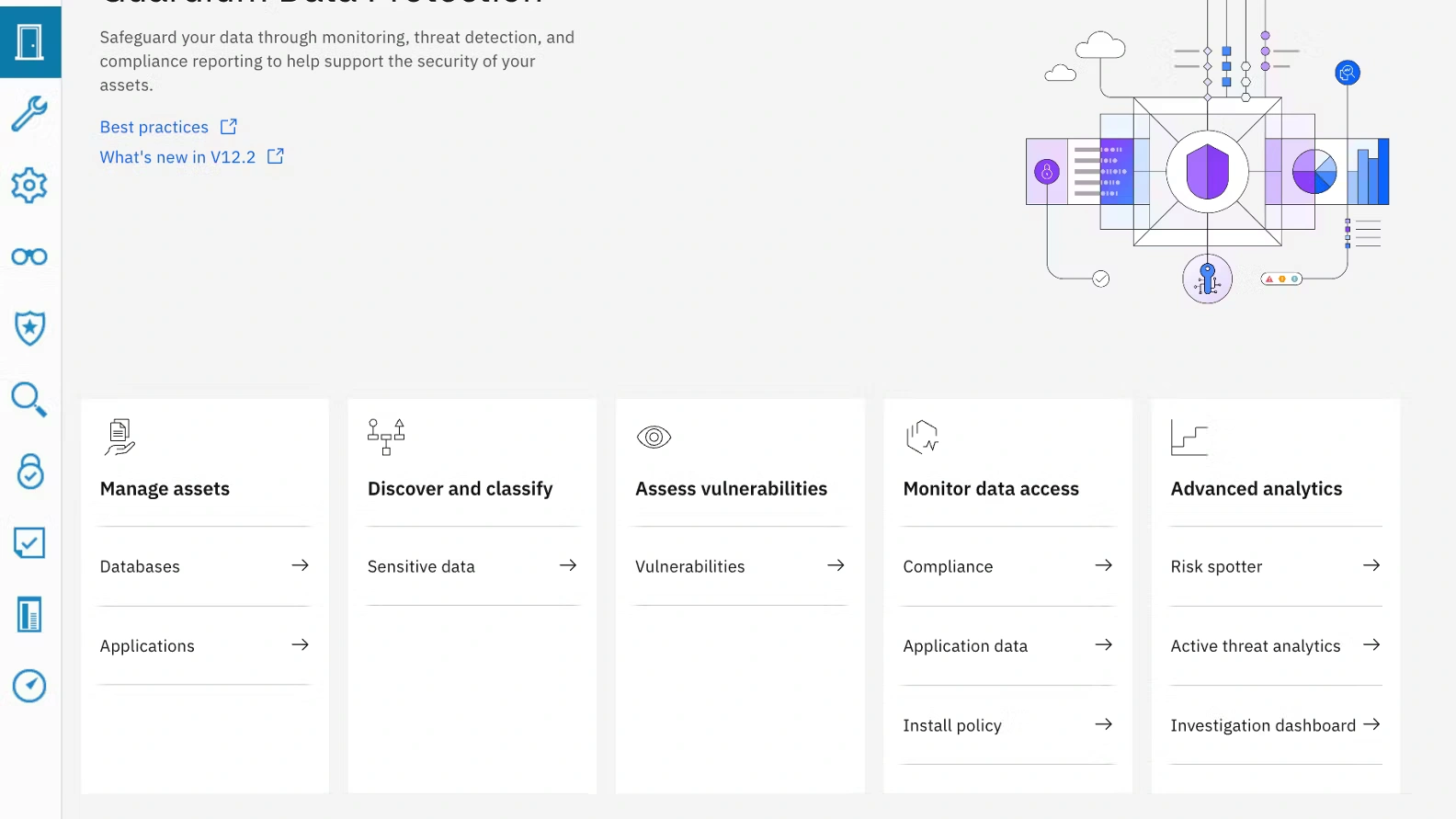Open Sensitive data under Discover and classify
1456x819 pixels.
pyautogui.click(x=472, y=566)
